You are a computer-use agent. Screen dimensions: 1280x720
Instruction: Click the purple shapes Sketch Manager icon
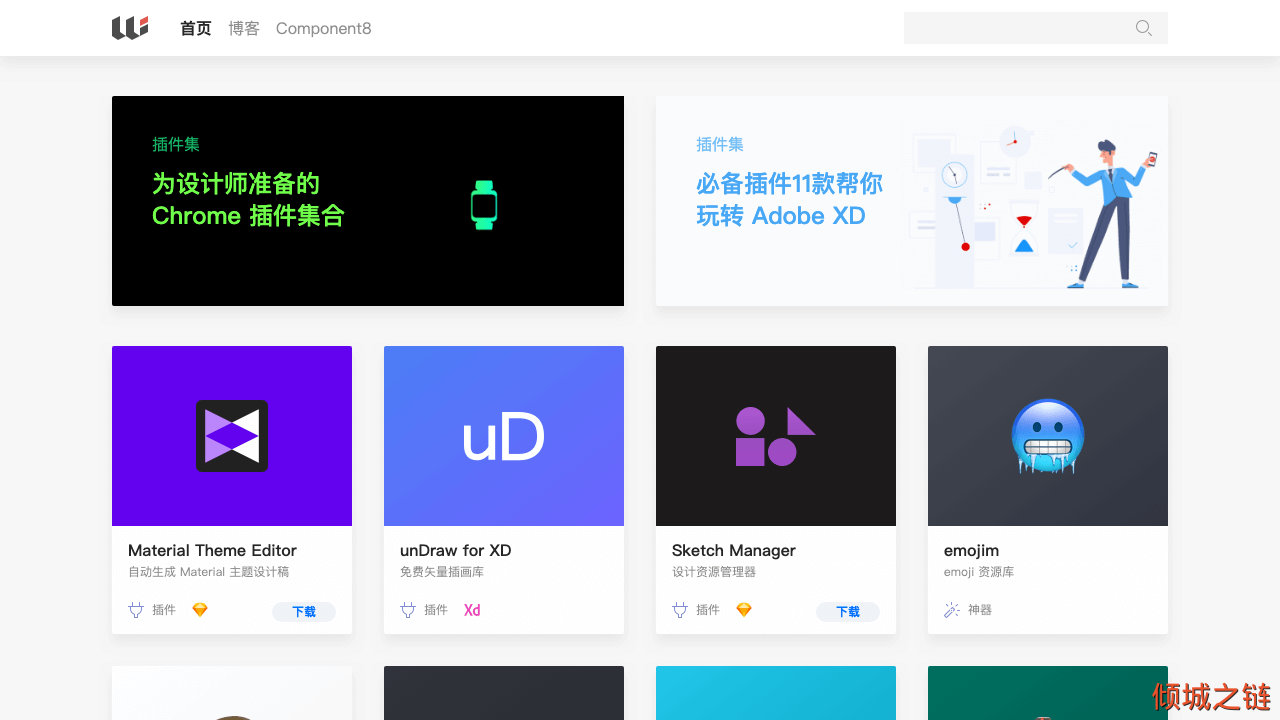point(775,436)
